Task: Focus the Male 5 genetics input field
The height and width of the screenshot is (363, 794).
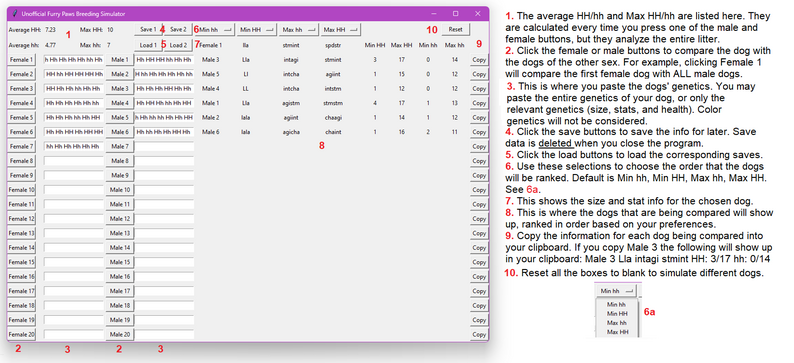Action: pyautogui.click(x=165, y=117)
